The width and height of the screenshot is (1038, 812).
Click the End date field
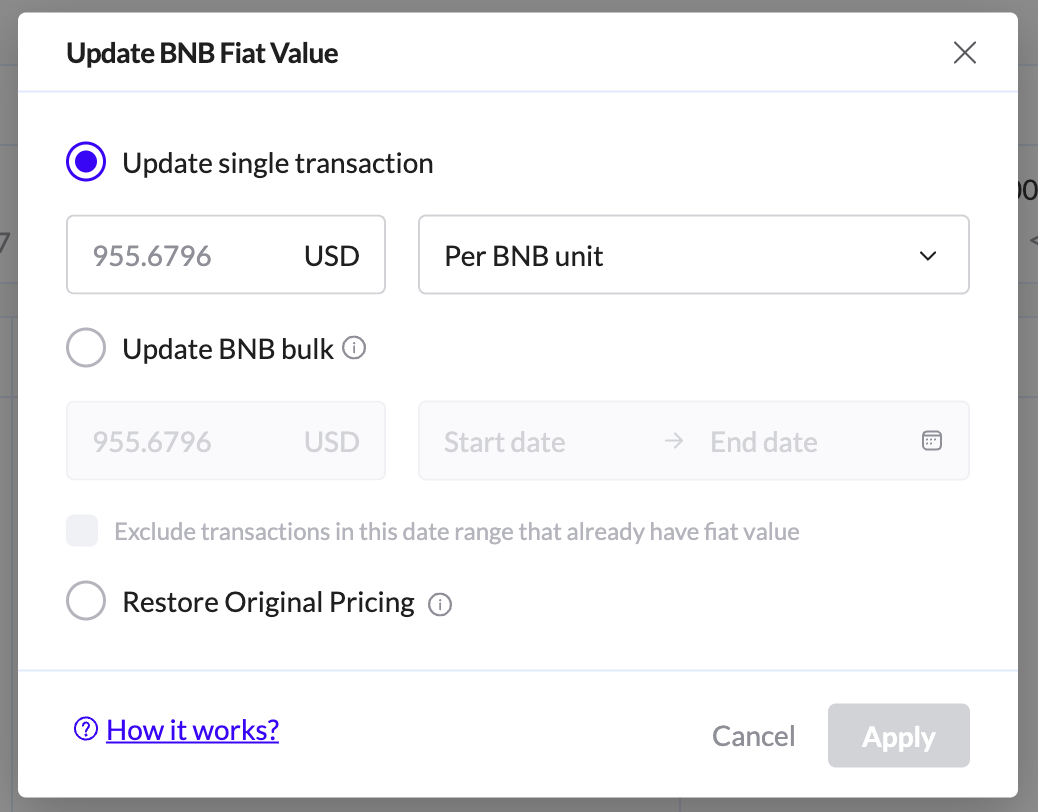point(764,442)
